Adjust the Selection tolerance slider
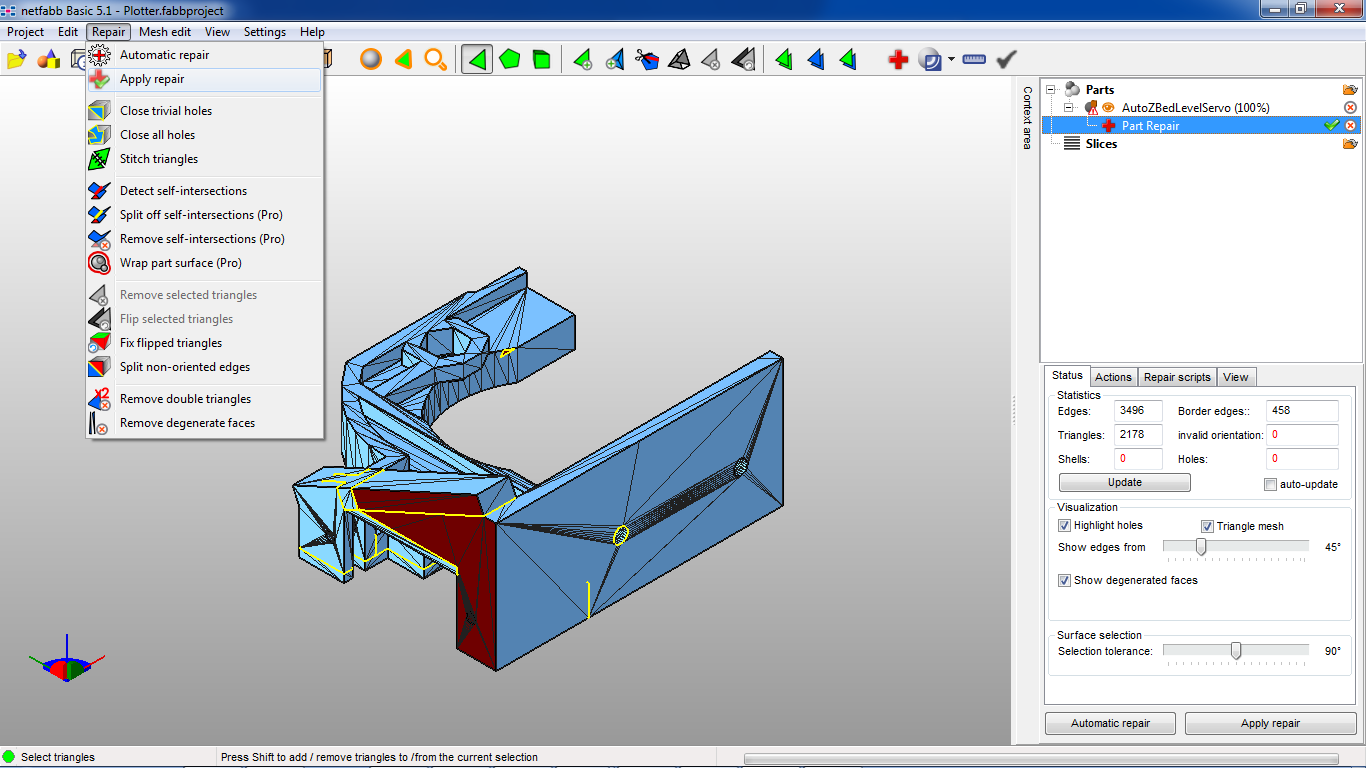1366x768 pixels. tap(1236, 651)
